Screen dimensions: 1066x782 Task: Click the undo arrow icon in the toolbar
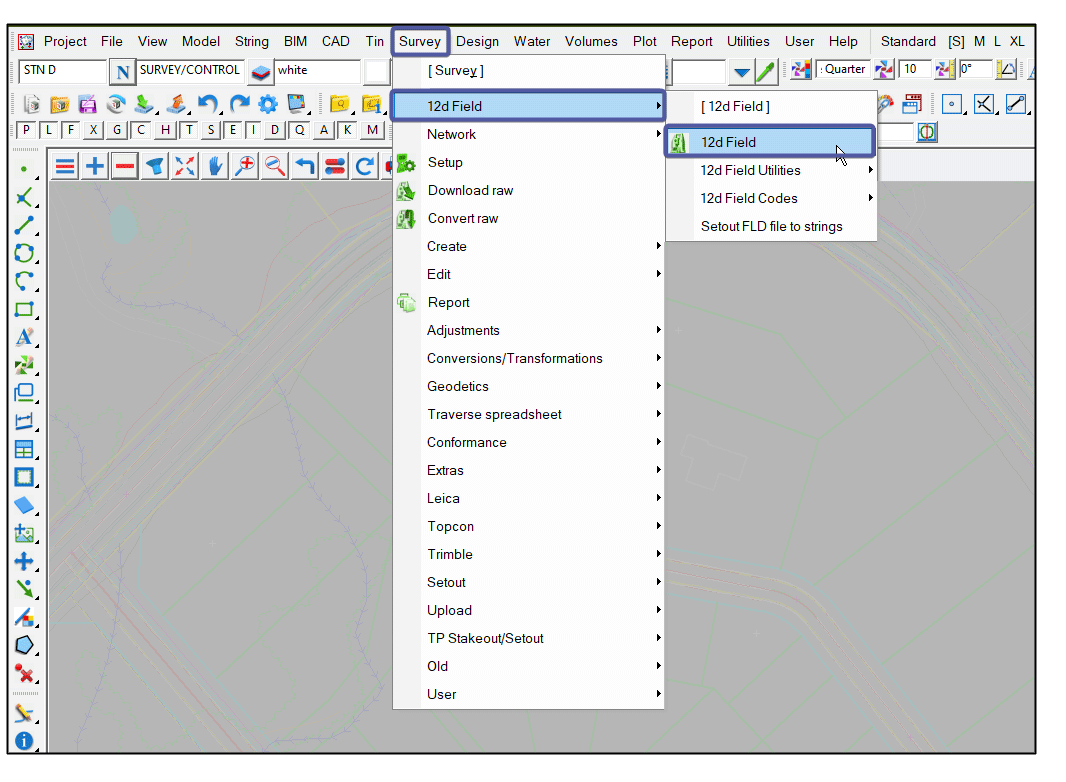tap(207, 104)
